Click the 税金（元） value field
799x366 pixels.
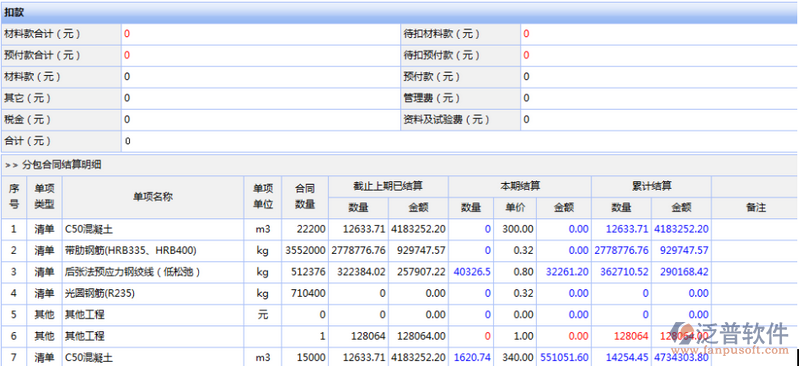[260, 120]
